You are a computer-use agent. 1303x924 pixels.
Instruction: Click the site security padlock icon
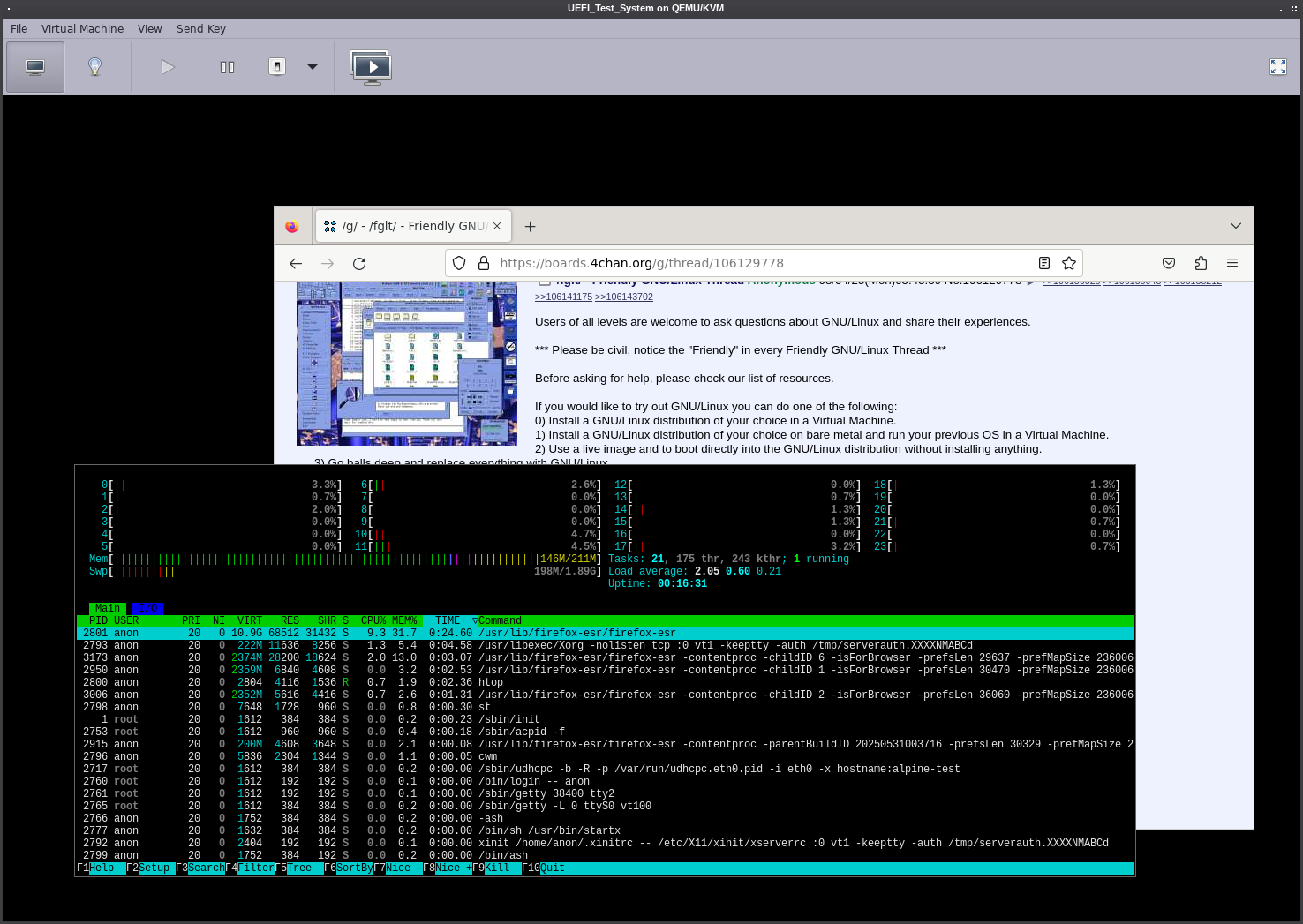pos(484,263)
